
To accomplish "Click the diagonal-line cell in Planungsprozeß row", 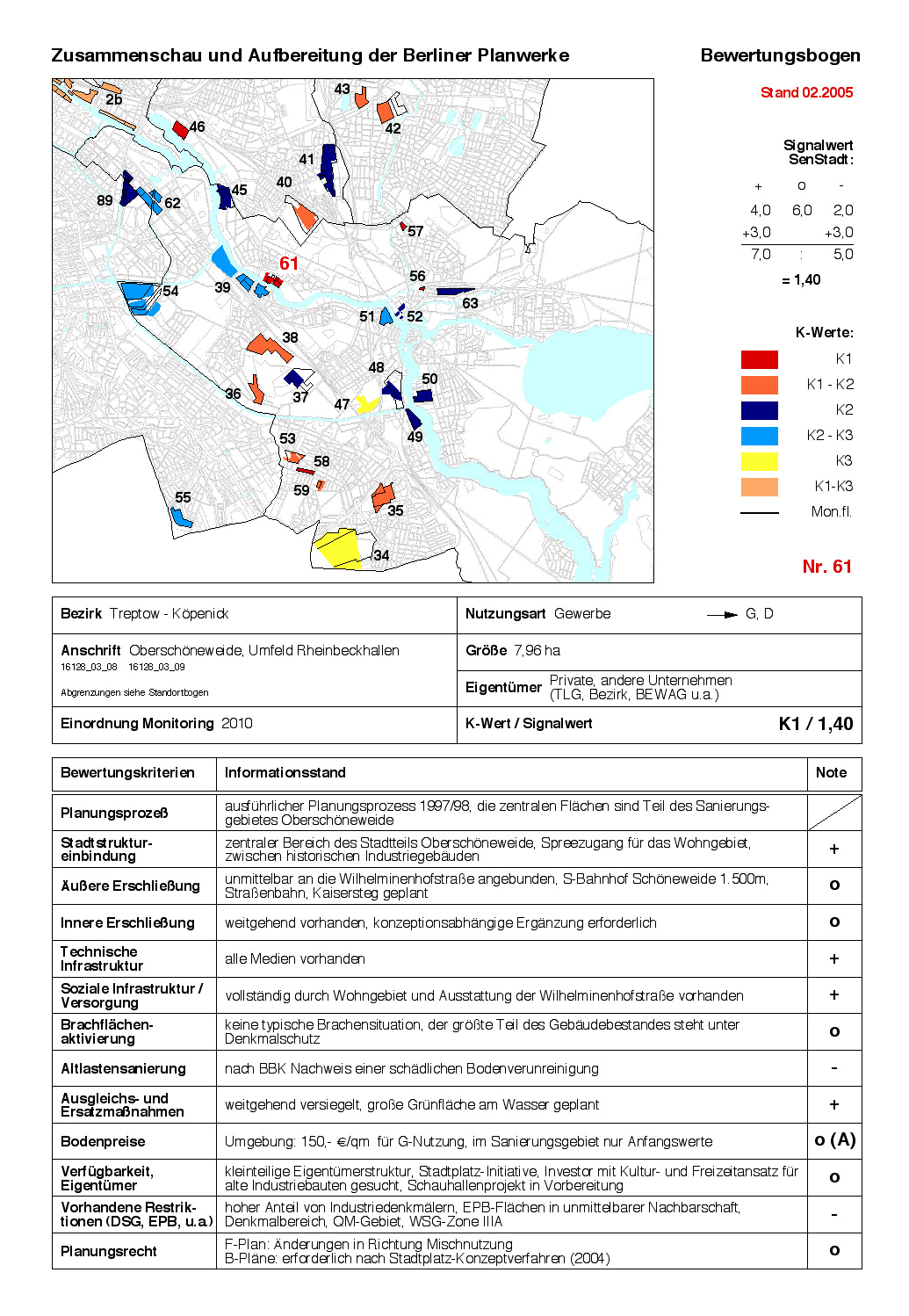I will [x=834, y=813].
